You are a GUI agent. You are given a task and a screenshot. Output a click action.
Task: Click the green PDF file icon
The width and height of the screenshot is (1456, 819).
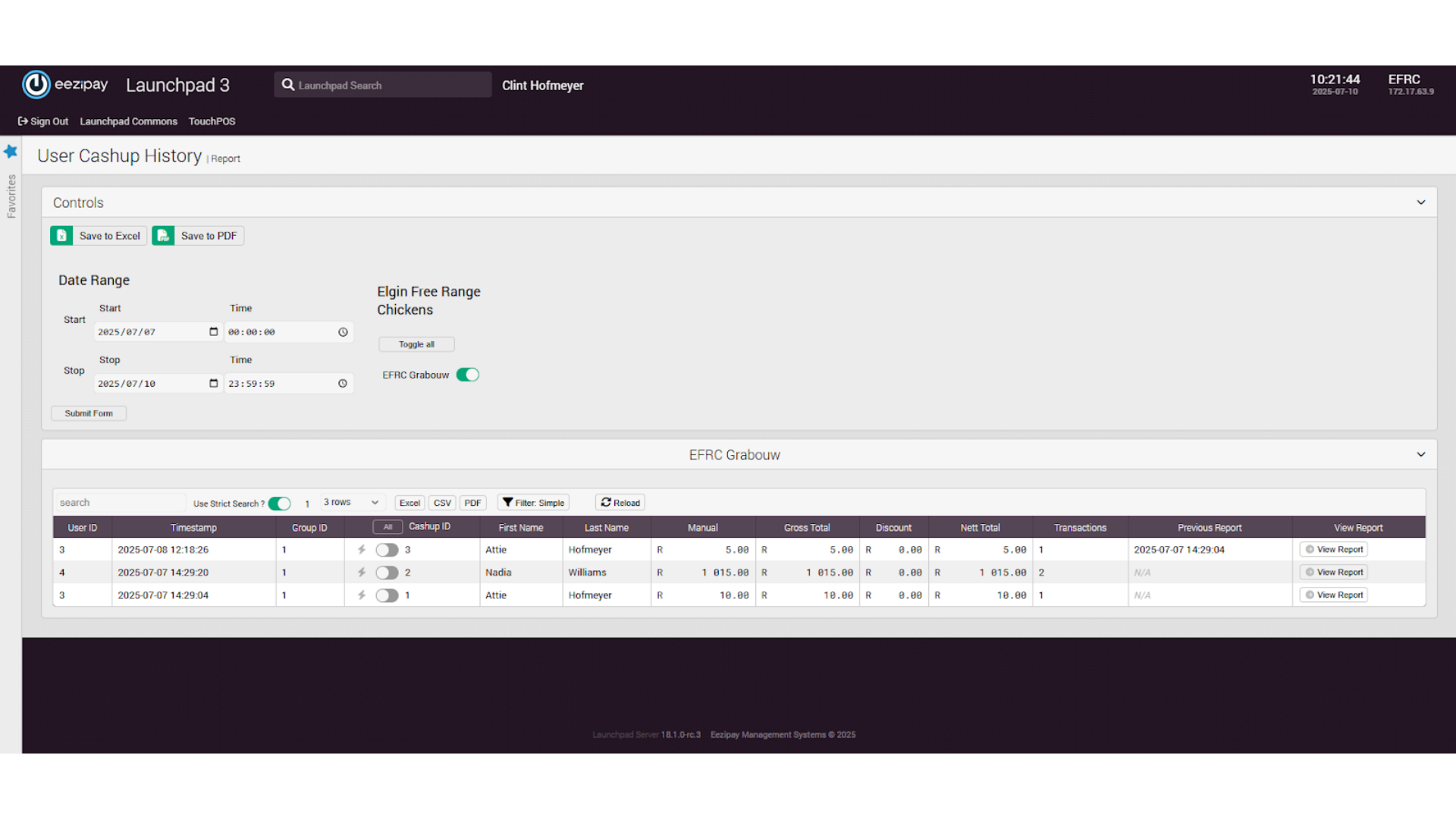coord(163,236)
